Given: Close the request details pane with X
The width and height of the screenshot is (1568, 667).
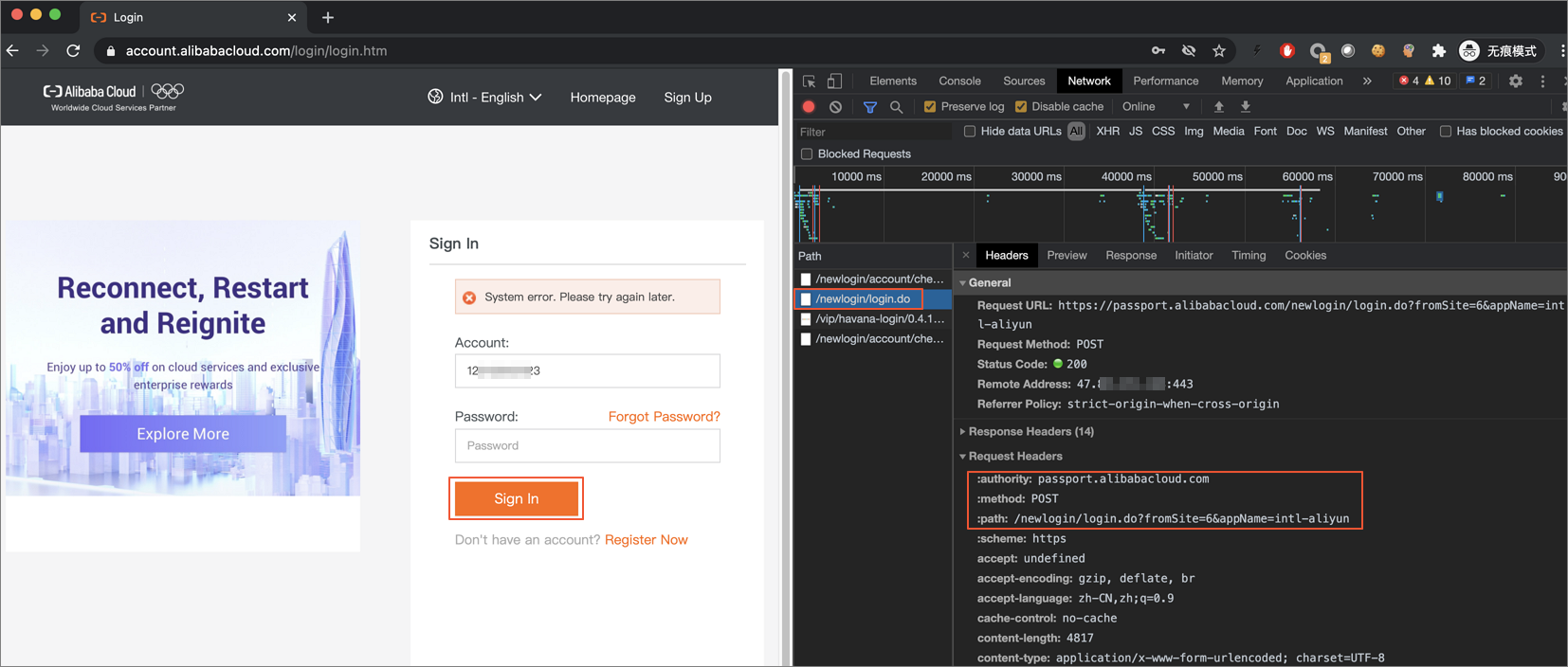Looking at the screenshot, I should coord(966,256).
